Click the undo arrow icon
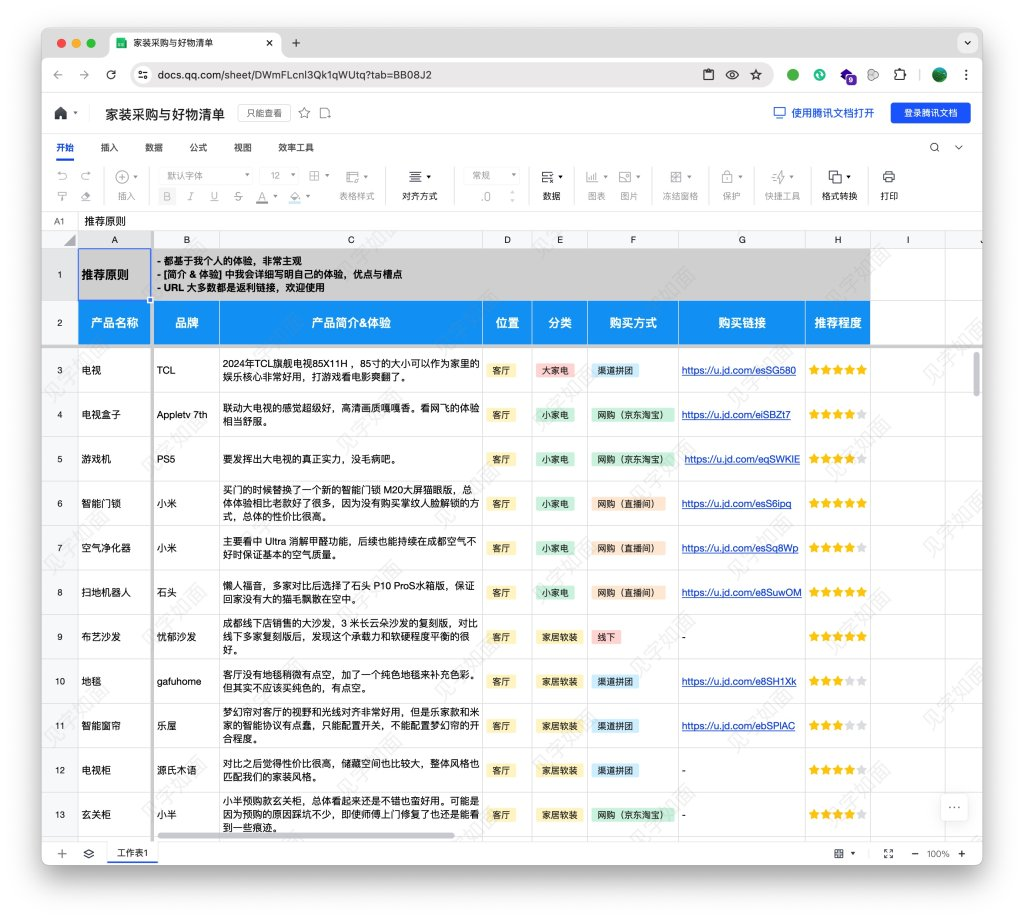Screen dimensions: 1024x920 tap(62, 176)
